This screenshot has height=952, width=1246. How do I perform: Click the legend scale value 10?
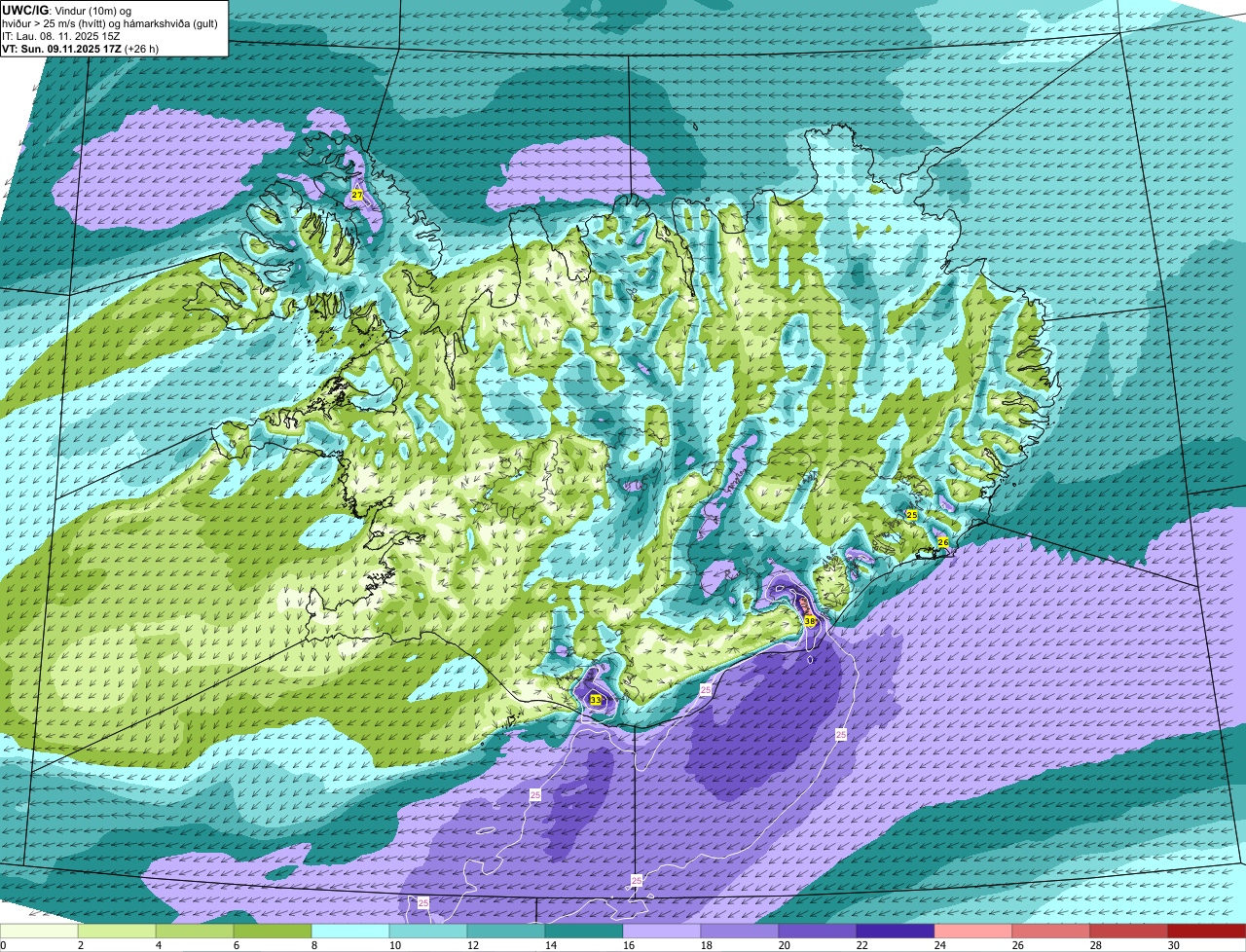(x=394, y=945)
